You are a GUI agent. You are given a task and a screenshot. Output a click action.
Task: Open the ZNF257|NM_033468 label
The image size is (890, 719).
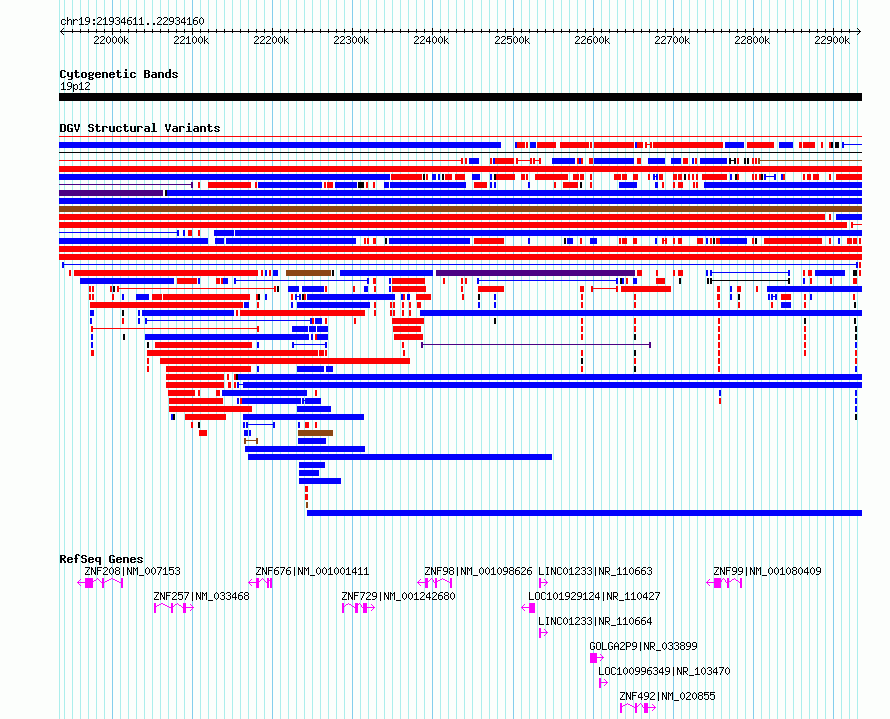tap(201, 596)
